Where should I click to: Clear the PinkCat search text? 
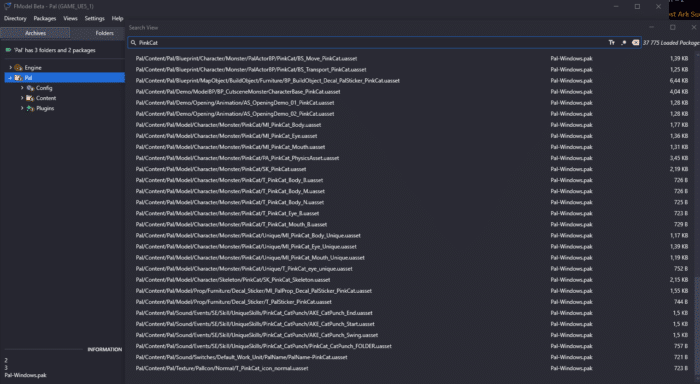[635, 42]
